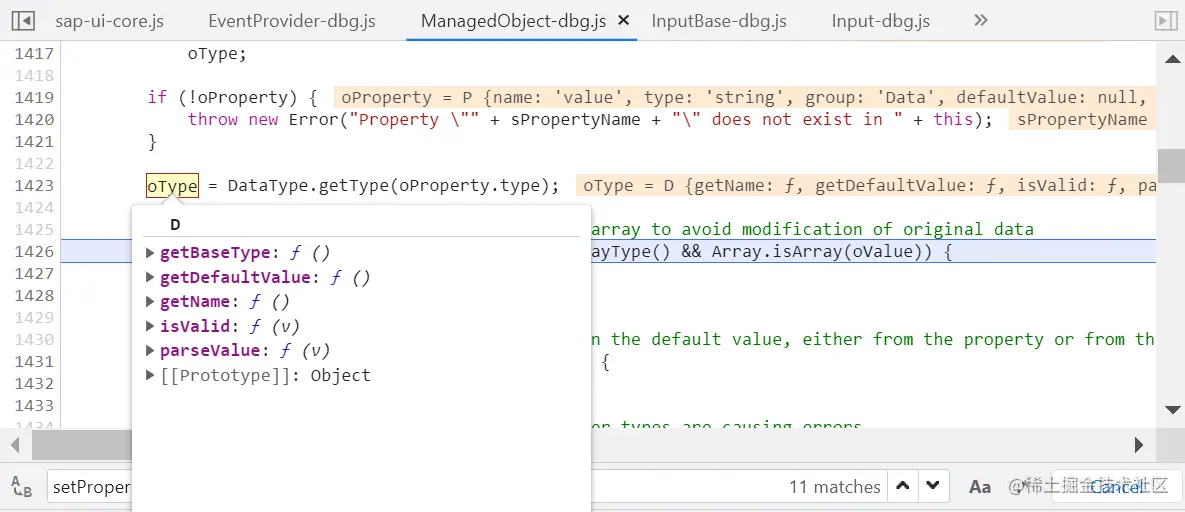Click the vertical scrollbar down arrow
Viewport: 1185px width, 512px height.
[1171, 410]
